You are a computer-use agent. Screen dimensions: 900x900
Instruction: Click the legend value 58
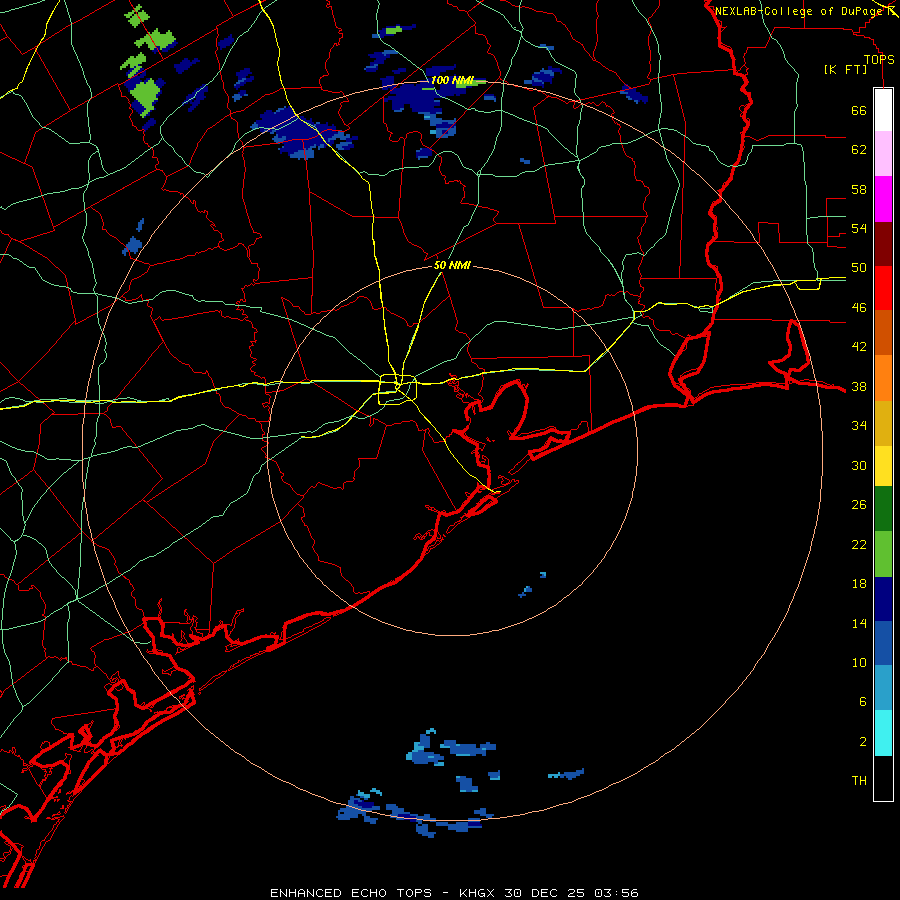pyautogui.click(x=859, y=189)
